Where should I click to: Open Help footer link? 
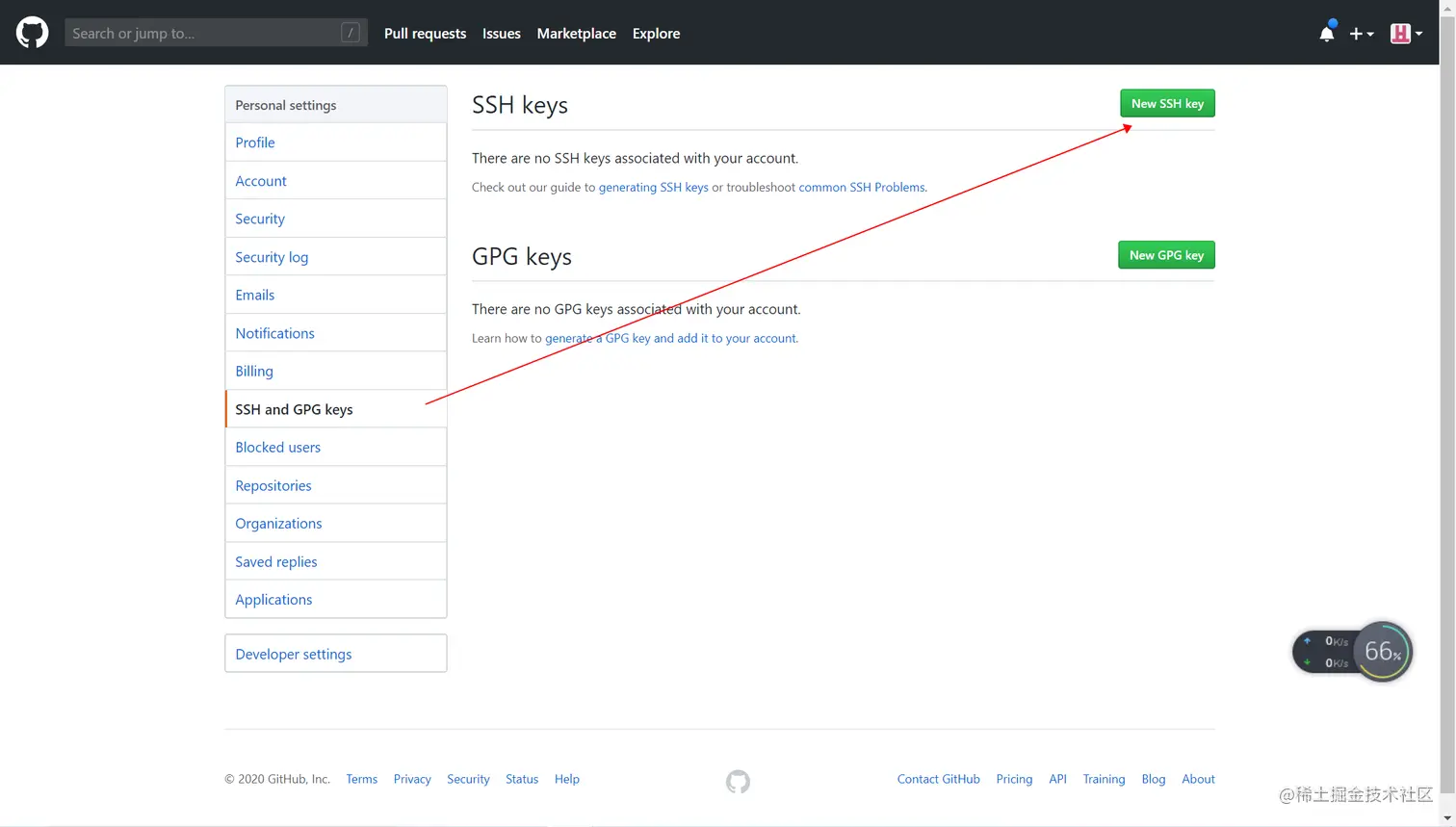[567, 779]
